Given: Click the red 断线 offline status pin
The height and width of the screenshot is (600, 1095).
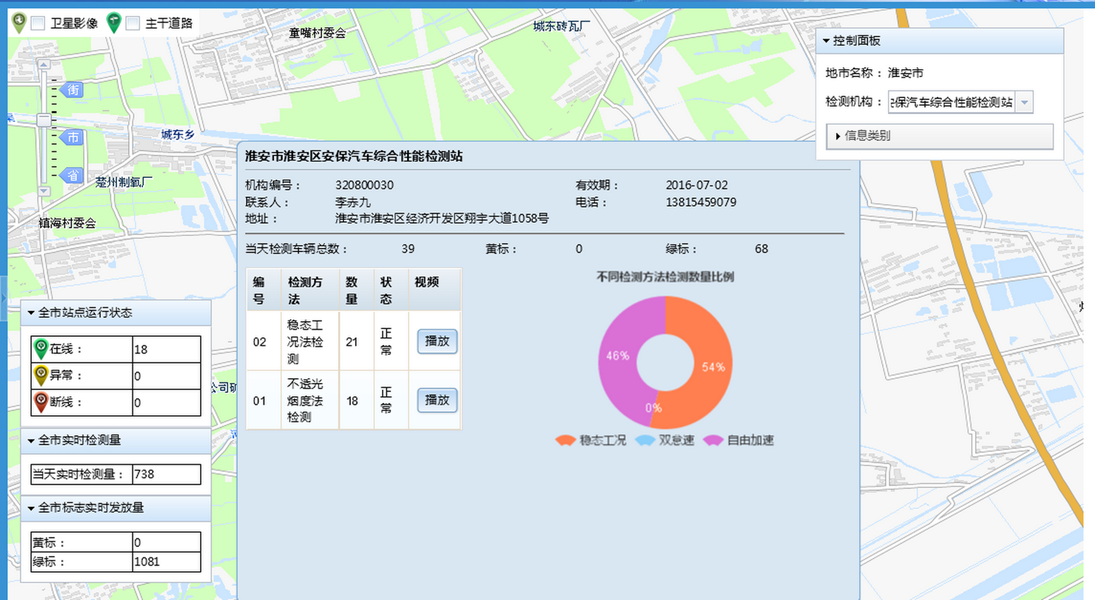Looking at the screenshot, I should pyautogui.click(x=41, y=402).
